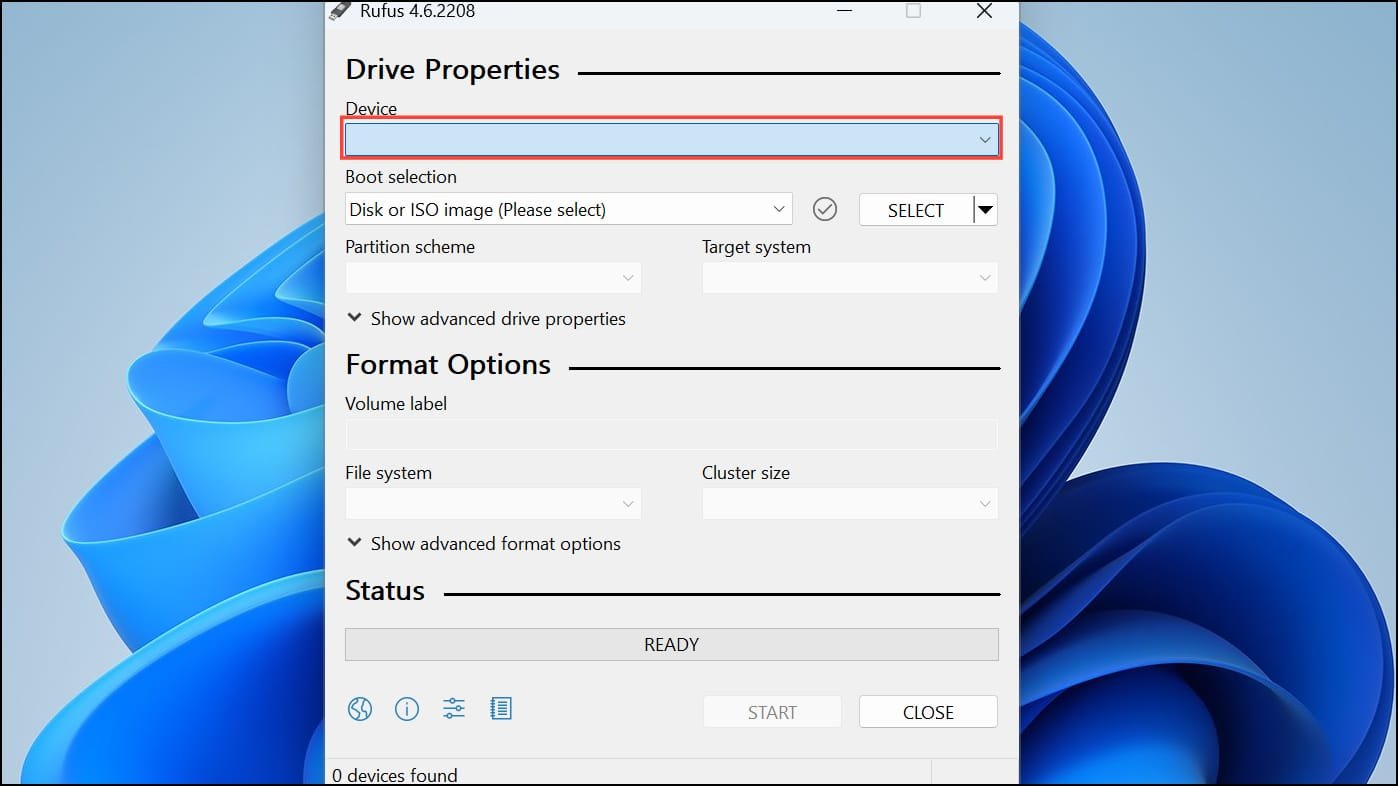Open the Cluster size dropdown

pyautogui.click(x=849, y=504)
